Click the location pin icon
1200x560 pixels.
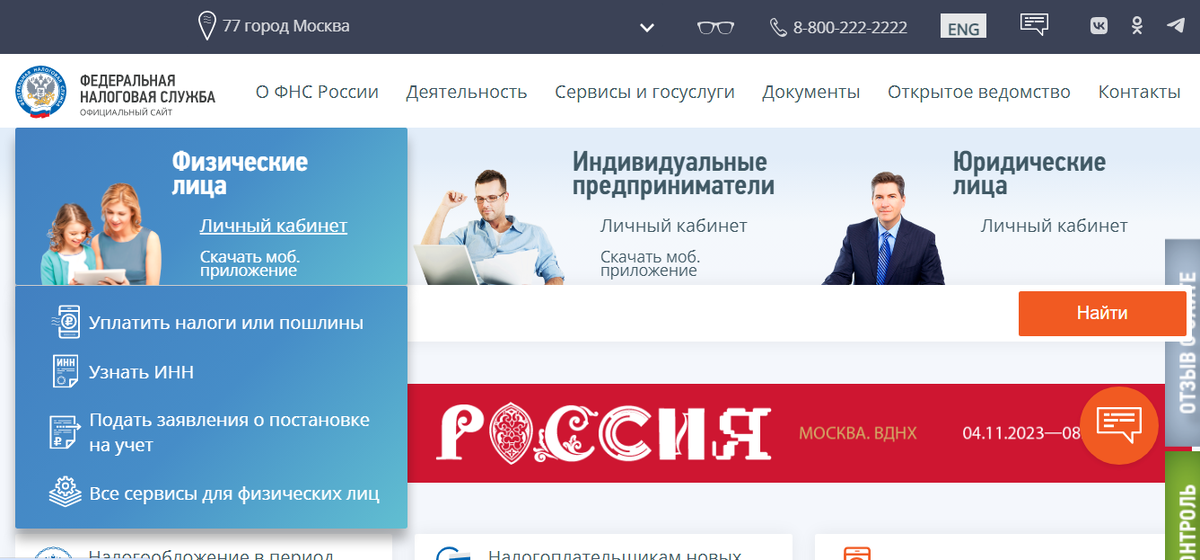207,26
